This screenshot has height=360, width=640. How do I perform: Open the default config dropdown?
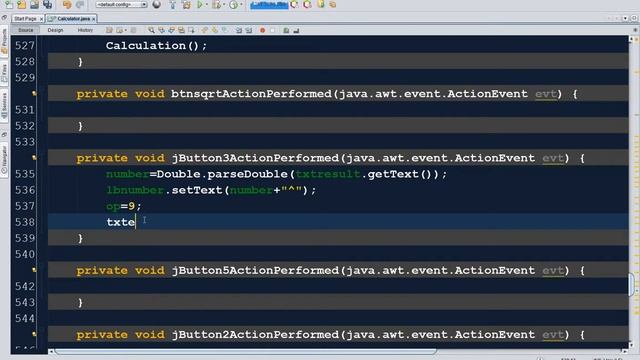(x=121, y=4)
